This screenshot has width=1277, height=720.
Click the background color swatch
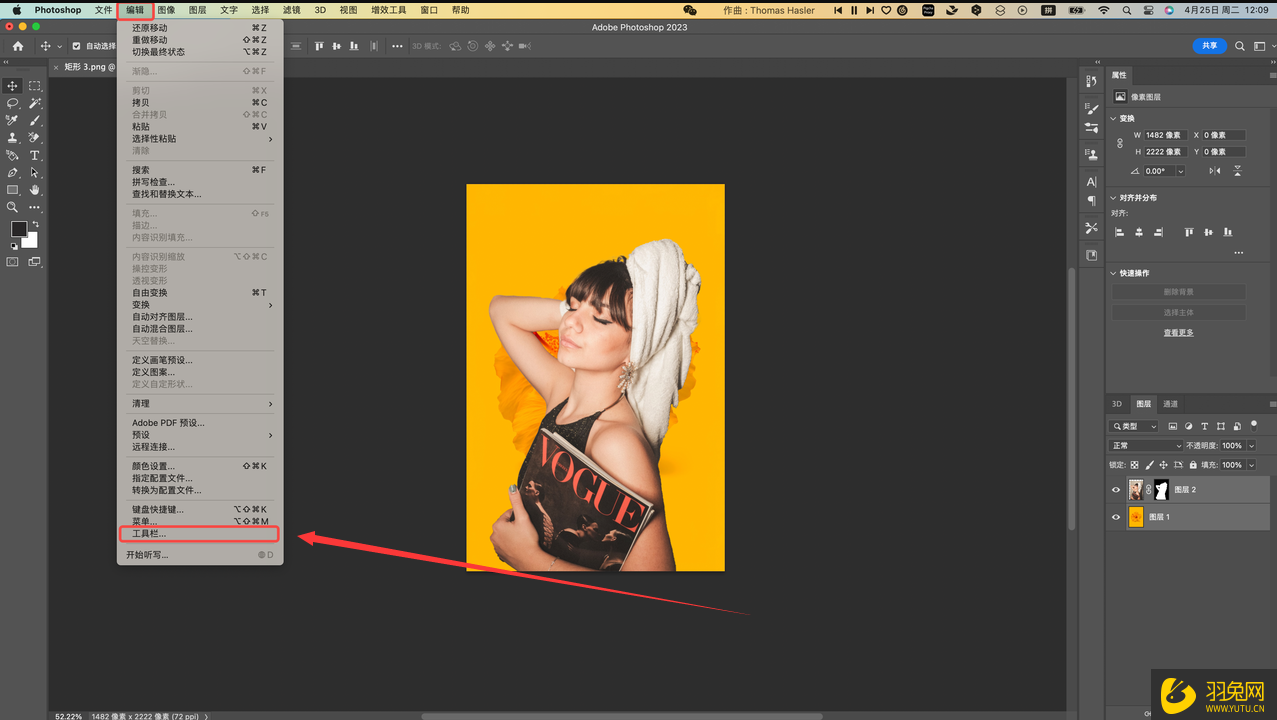(32, 243)
